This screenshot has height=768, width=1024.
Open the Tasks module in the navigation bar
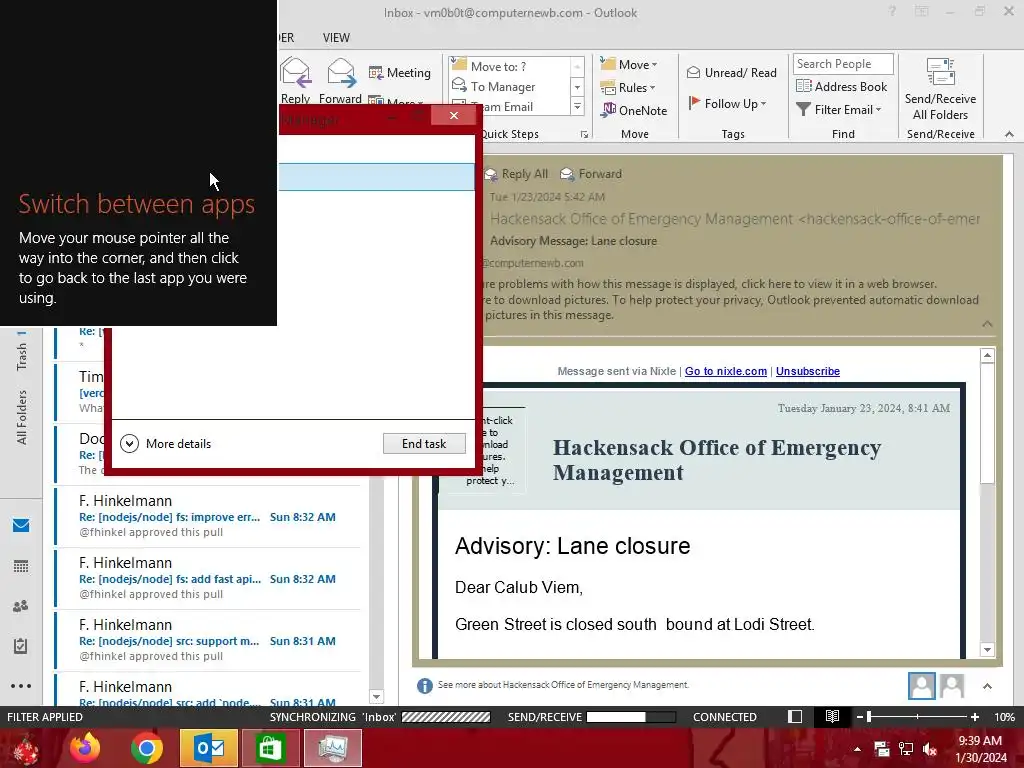tap(21, 646)
